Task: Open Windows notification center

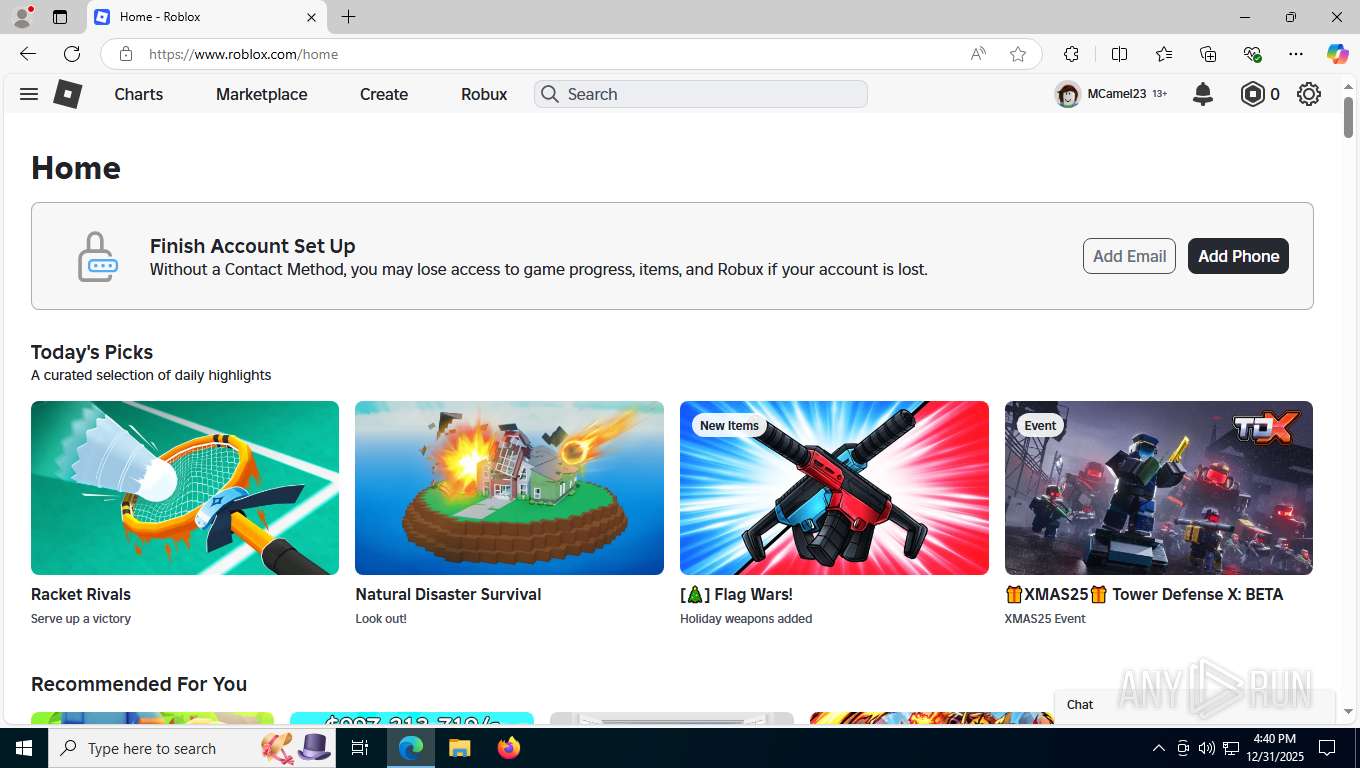Action: pyautogui.click(x=1327, y=748)
